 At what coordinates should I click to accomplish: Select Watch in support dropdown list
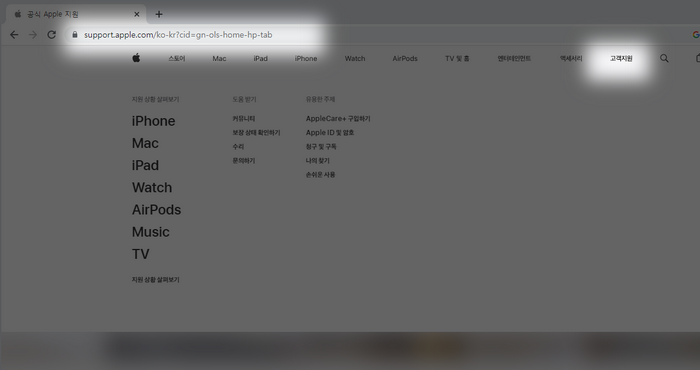[152, 187]
